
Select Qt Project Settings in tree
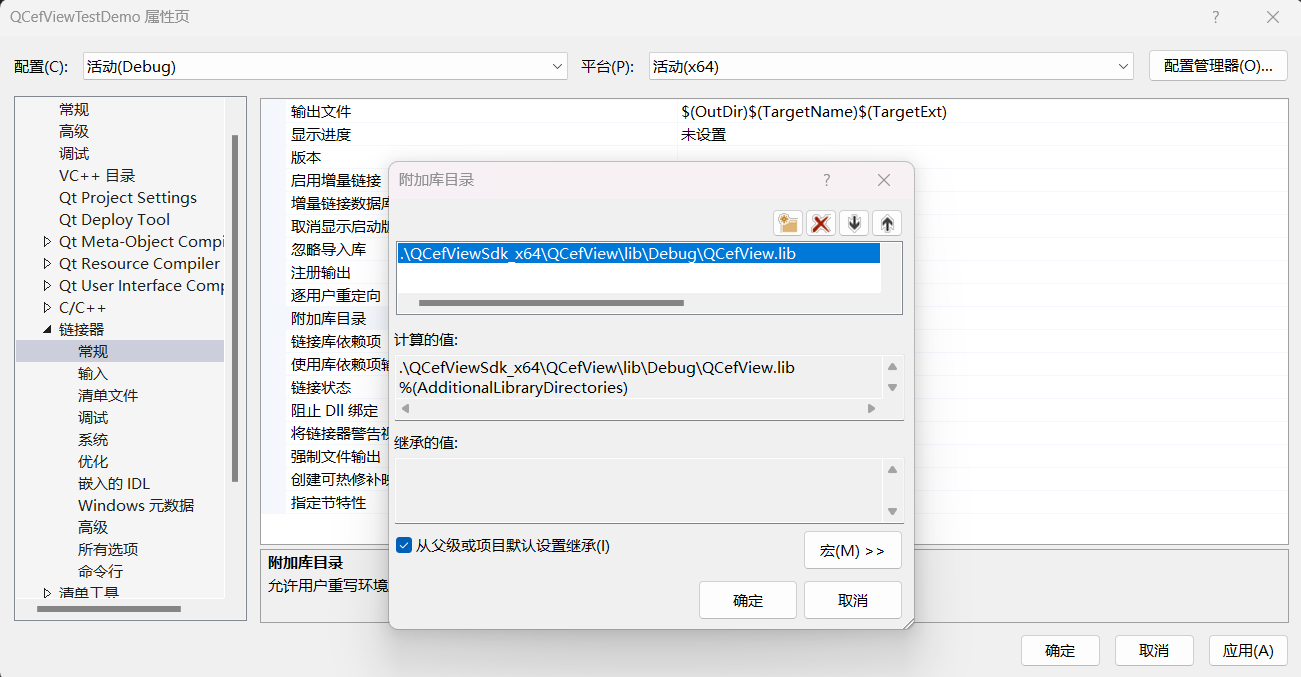[x=128, y=198]
